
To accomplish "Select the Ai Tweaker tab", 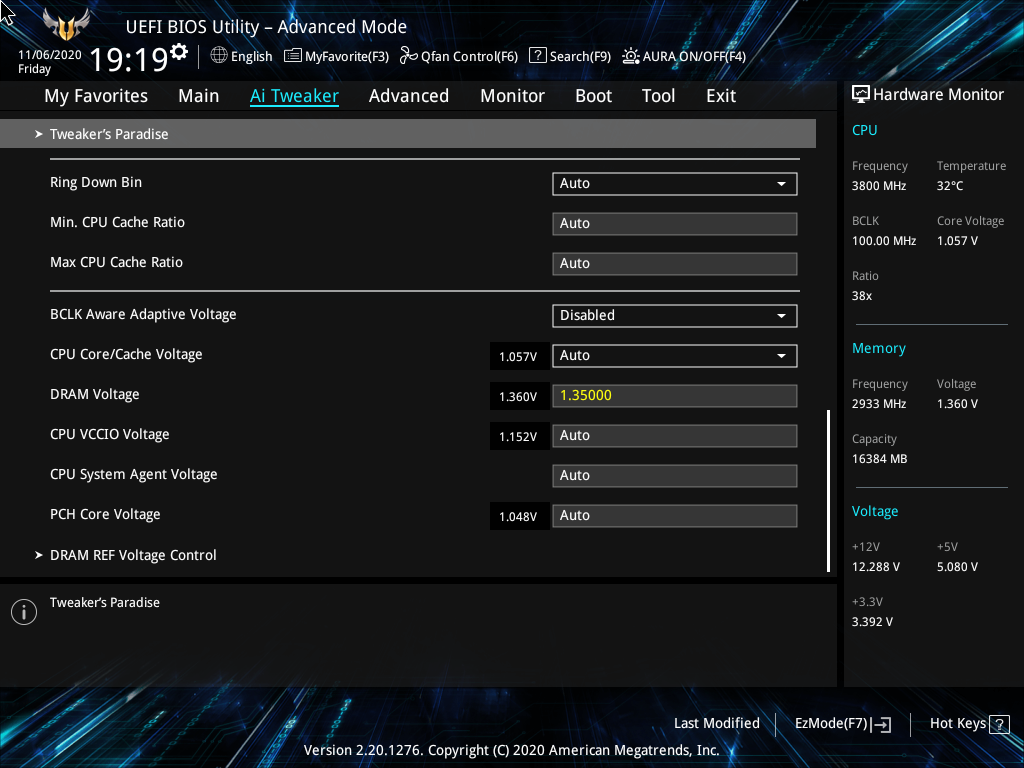I will coord(294,96).
